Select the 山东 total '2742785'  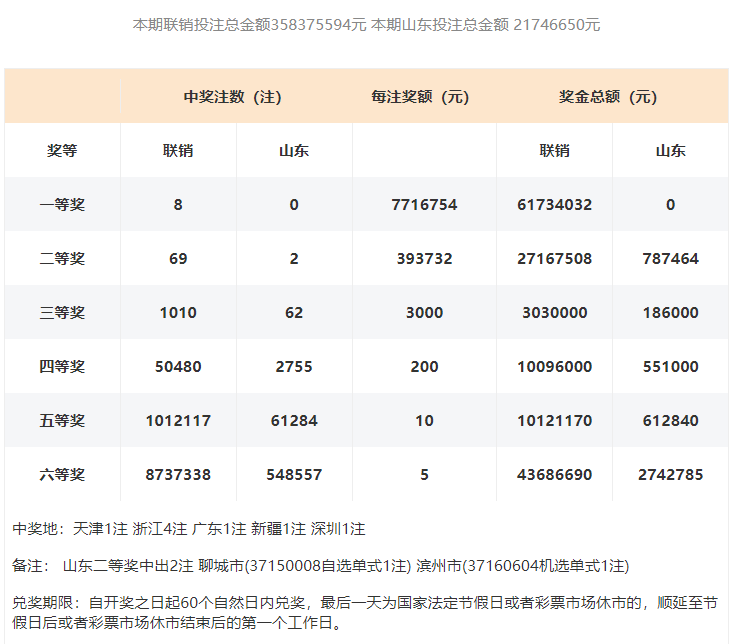(x=670, y=474)
